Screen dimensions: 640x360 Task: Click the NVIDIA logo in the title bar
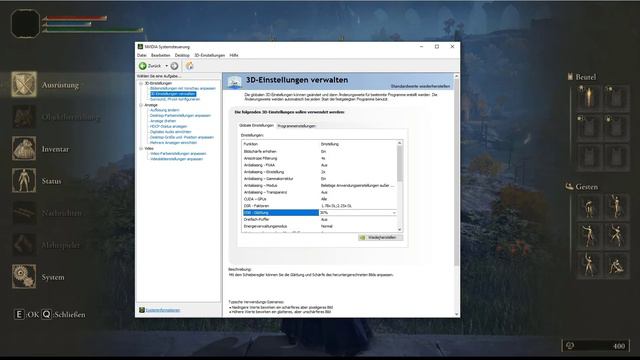coord(140,47)
